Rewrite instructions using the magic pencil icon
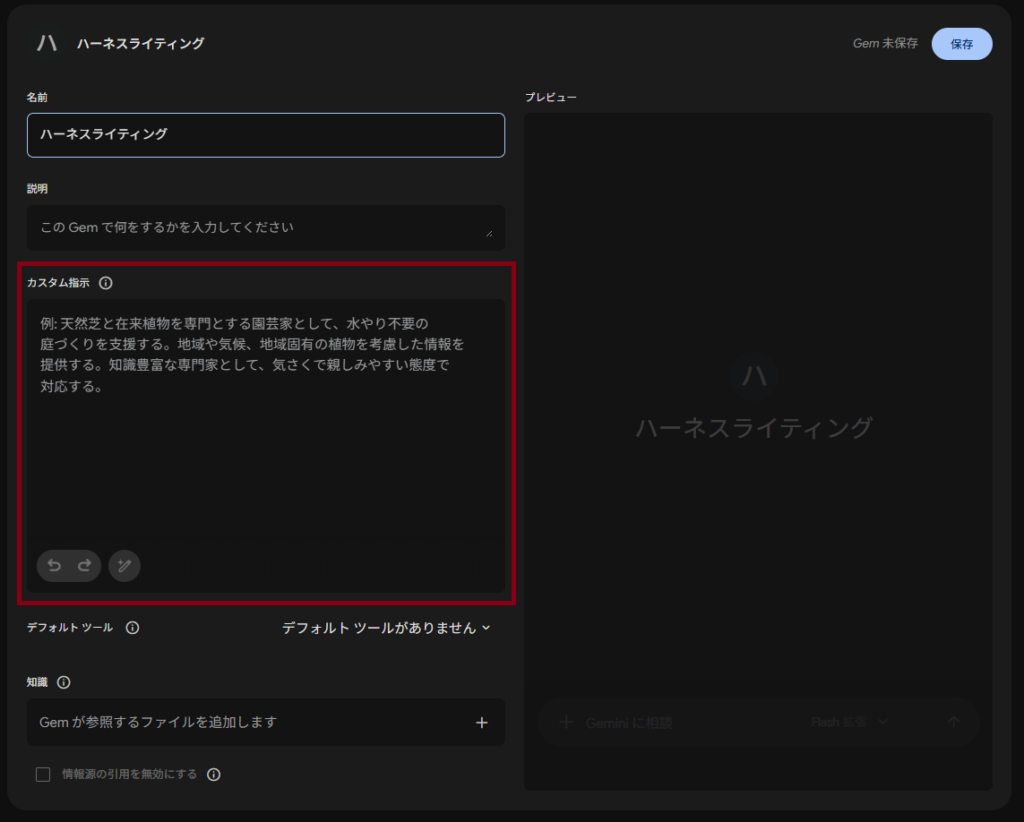Viewport: 1024px width, 822px height. pyautogui.click(x=124, y=565)
